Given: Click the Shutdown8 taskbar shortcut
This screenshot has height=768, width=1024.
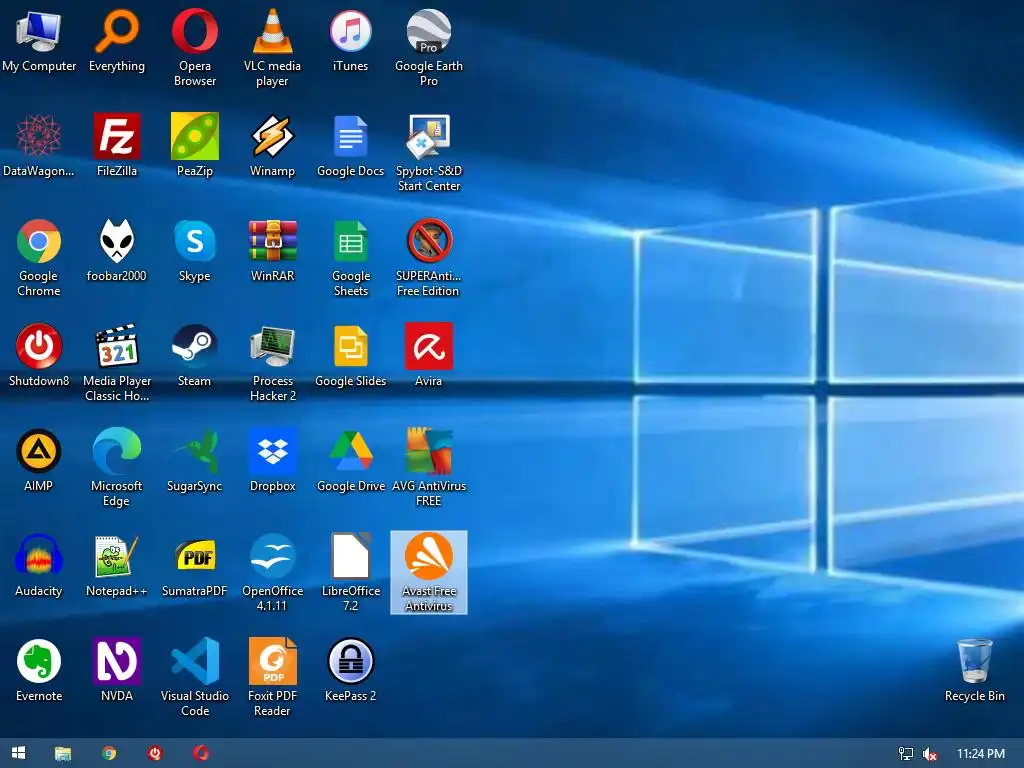Looking at the screenshot, I should (155, 753).
